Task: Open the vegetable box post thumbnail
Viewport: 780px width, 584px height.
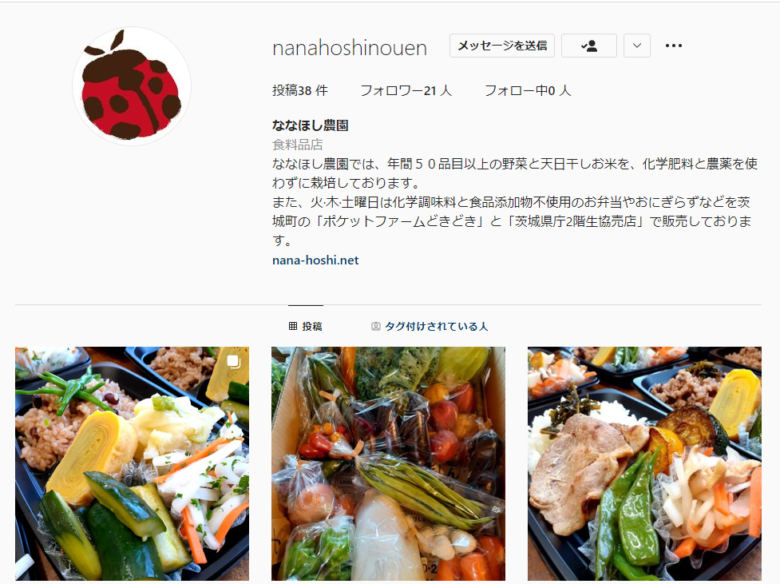Action: tap(388, 464)
